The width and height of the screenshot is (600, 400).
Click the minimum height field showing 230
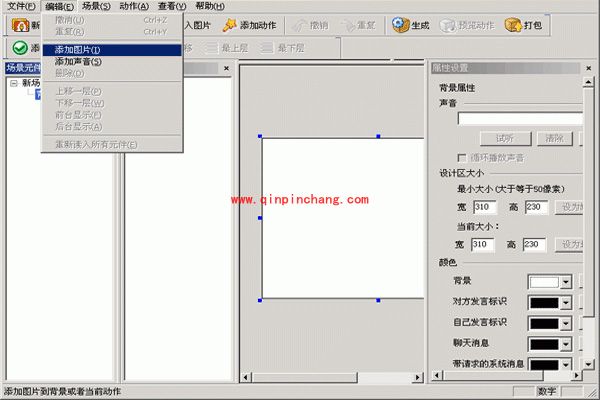pyautogui.click(x=536, y=207)
